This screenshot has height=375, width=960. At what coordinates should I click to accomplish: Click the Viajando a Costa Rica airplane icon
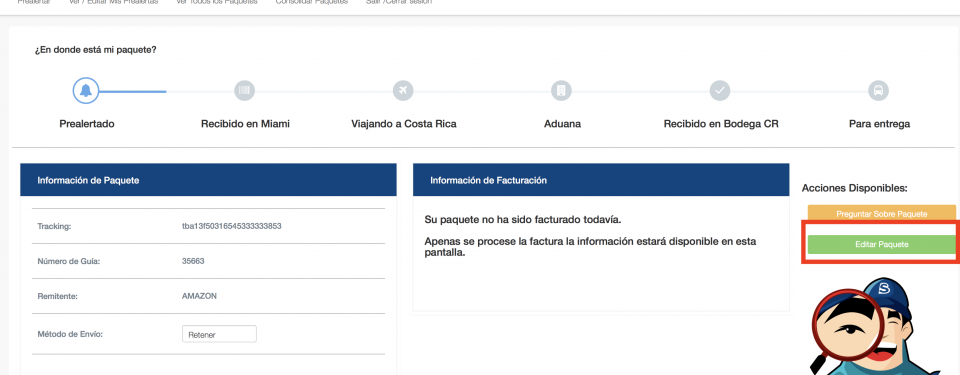click(x=403, y=91)
